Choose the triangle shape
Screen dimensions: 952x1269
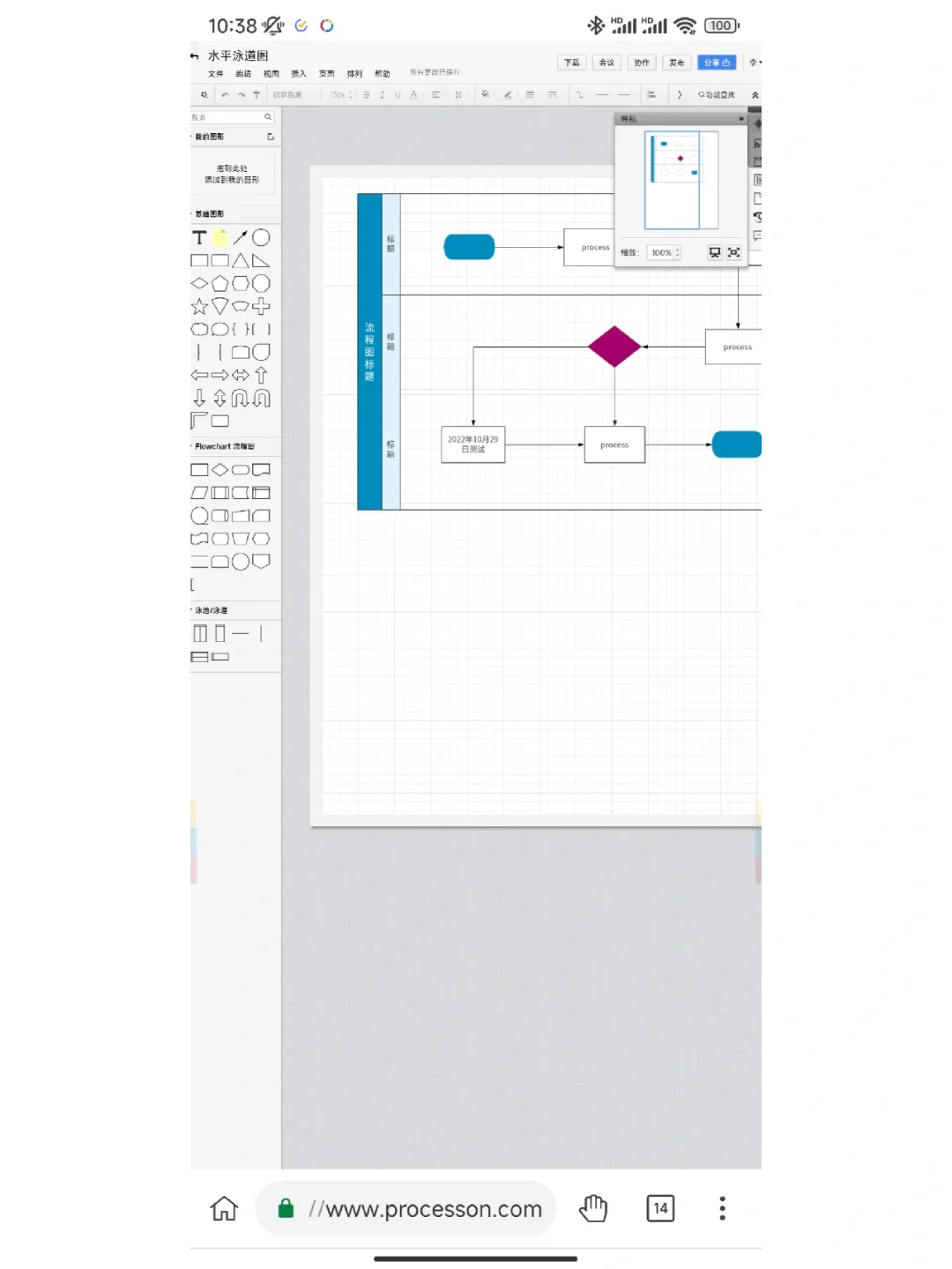[240, 260]
